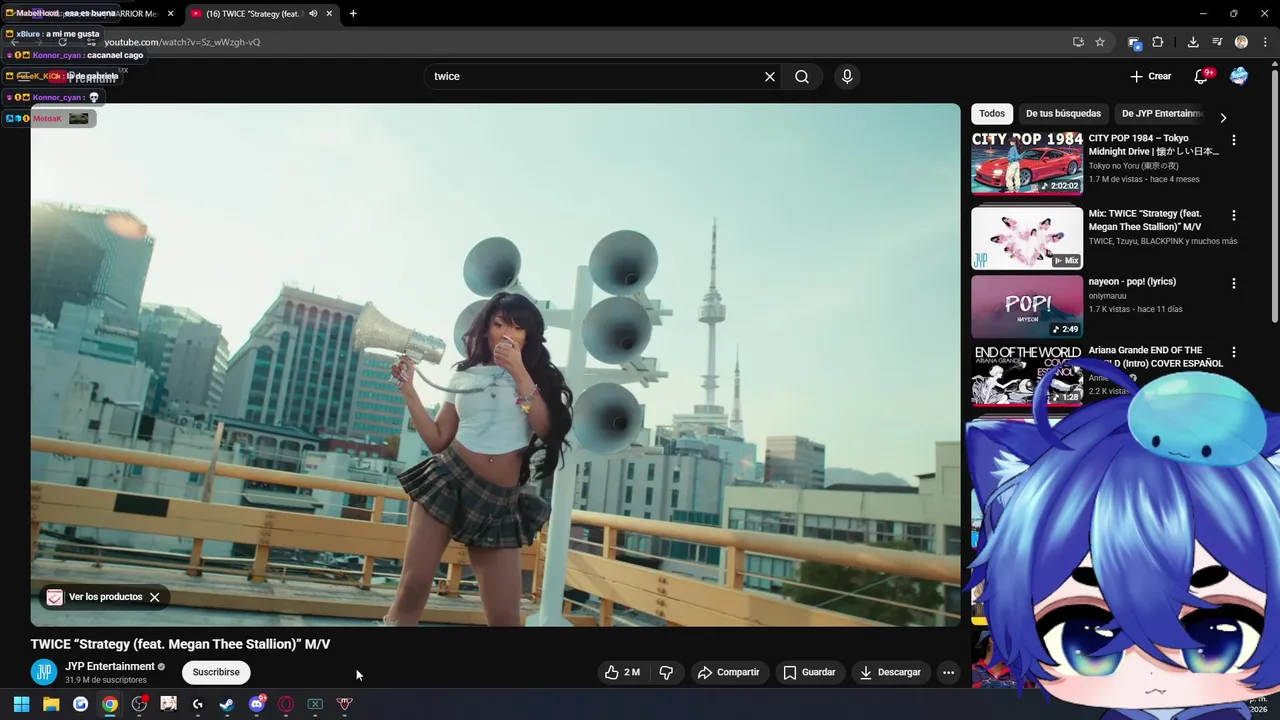Close the TWICE Strategy browser tab

[x=329, y=14]
